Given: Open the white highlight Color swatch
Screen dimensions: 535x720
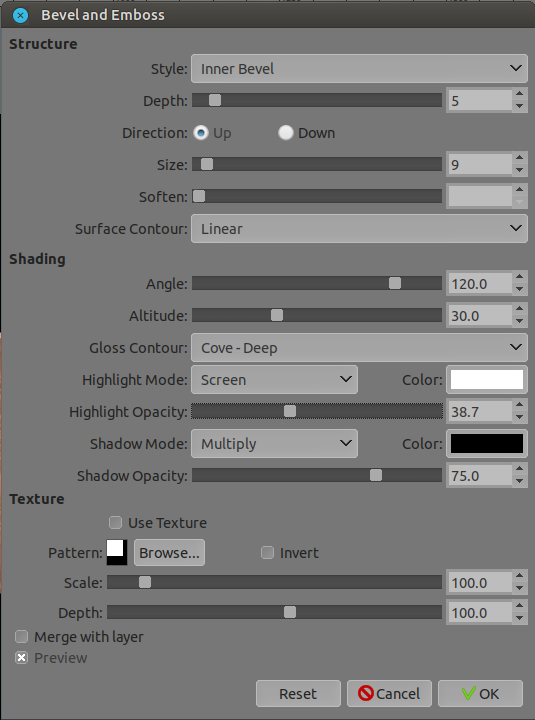Looking at the screenshot, I should pyautogui.click(x=487, y=379).
